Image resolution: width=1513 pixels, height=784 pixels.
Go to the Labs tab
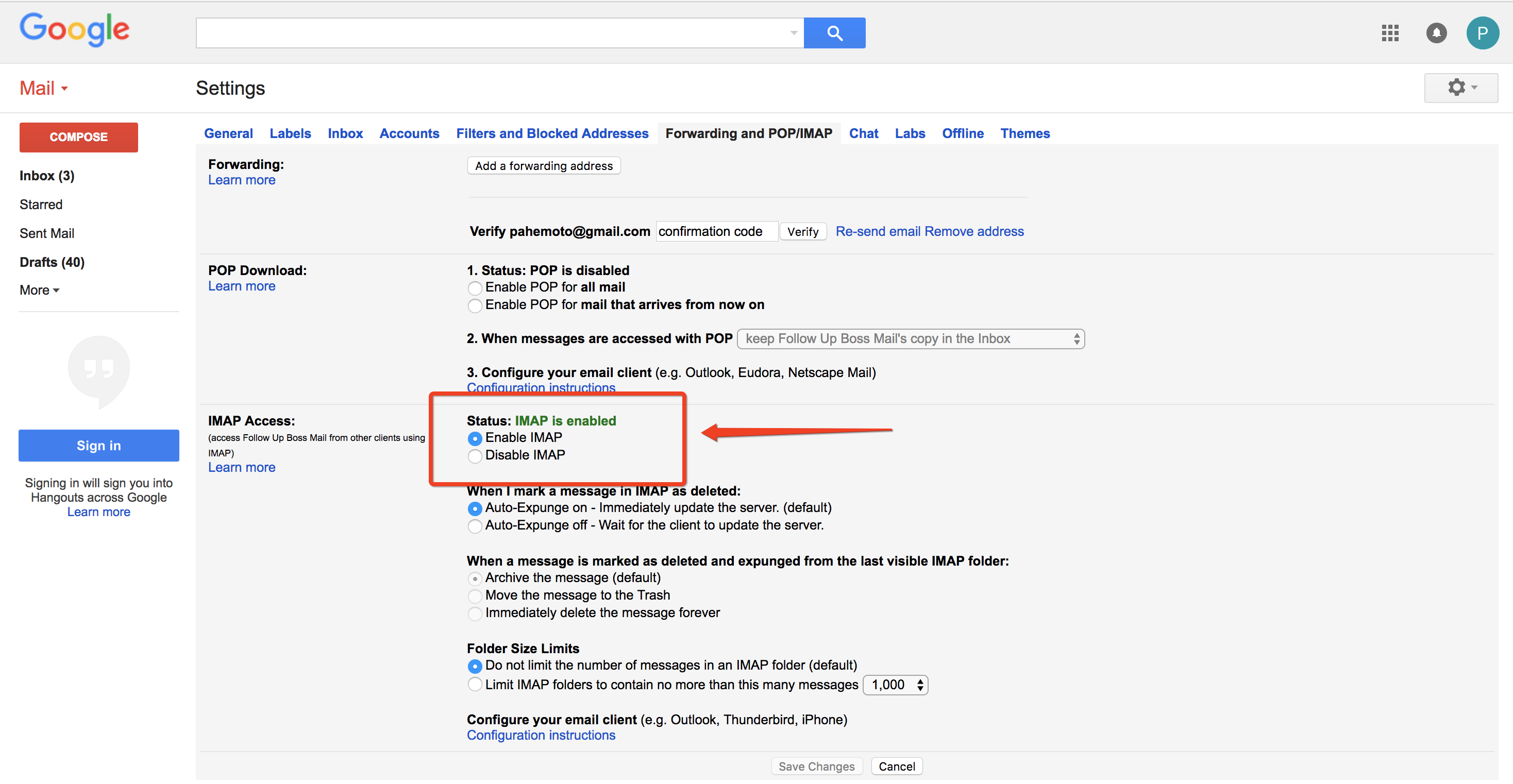click(910, 133)
